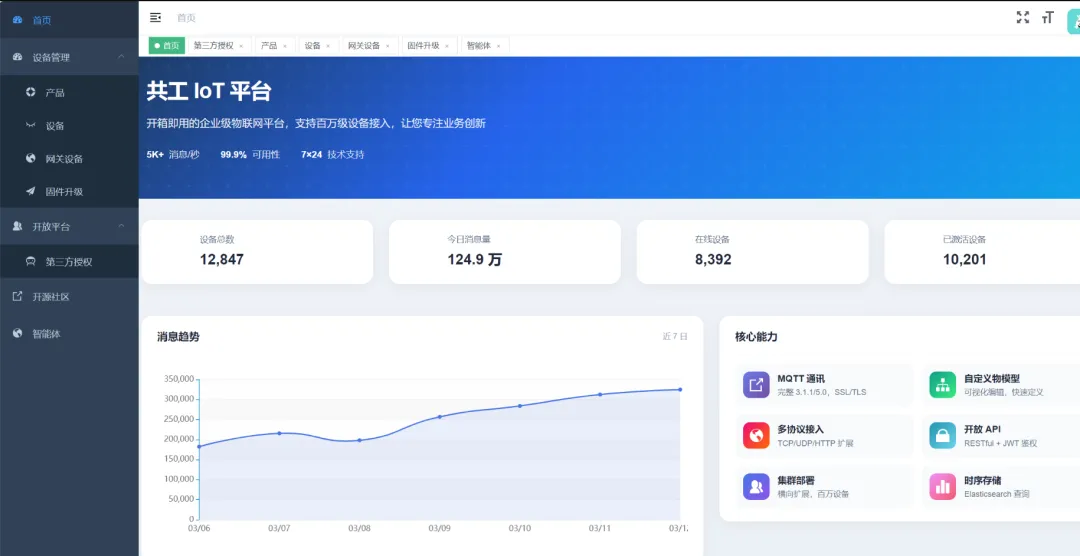Viewport: 1080px width, 556px height.
Task: Click the 共工 IoT 平台 title
Action: click(209, 91)
